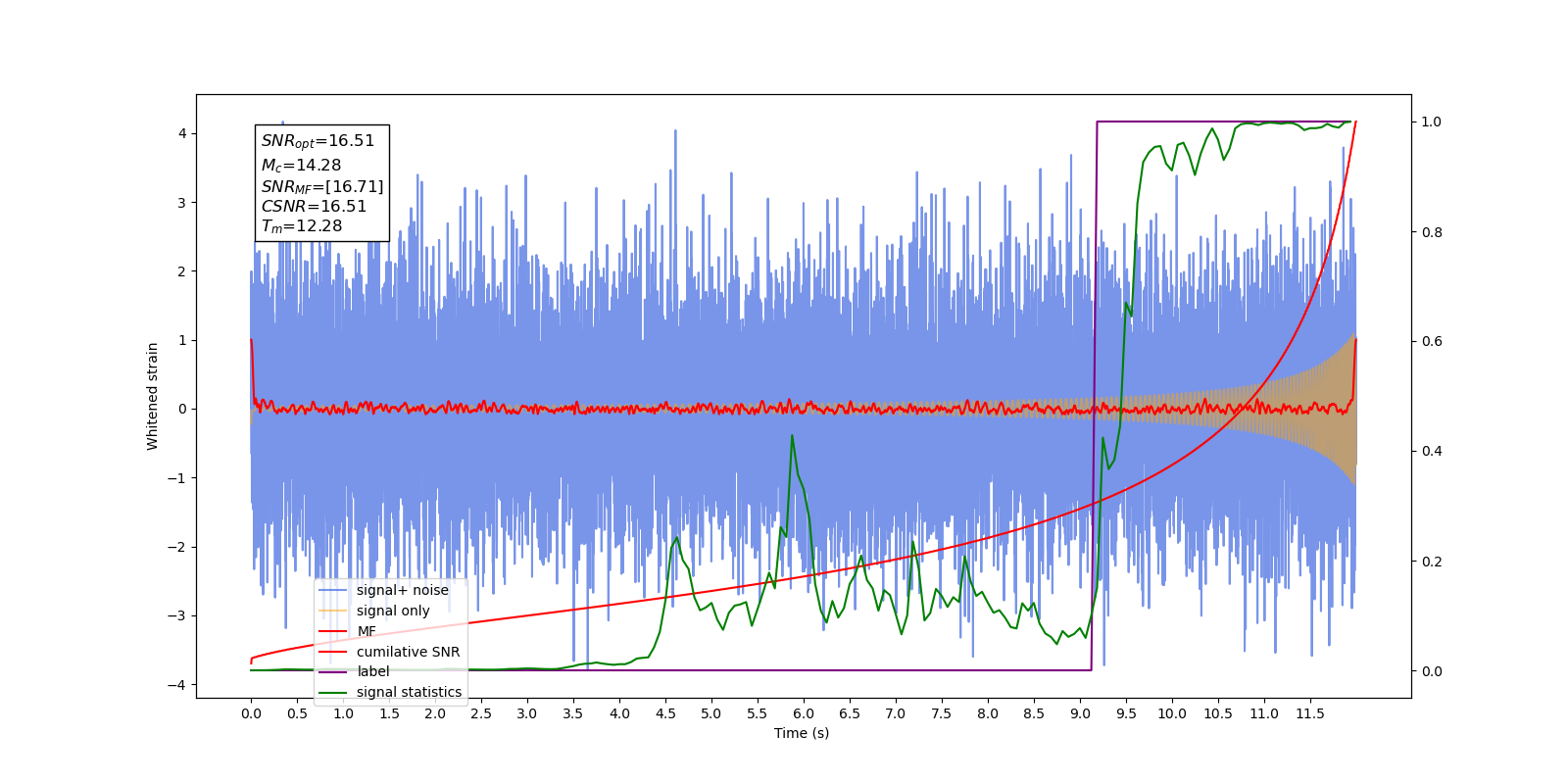Click the x-axis tick label 10.5
The height and width of the screenshot is (784, 1568).
[x=1218, y=713]
